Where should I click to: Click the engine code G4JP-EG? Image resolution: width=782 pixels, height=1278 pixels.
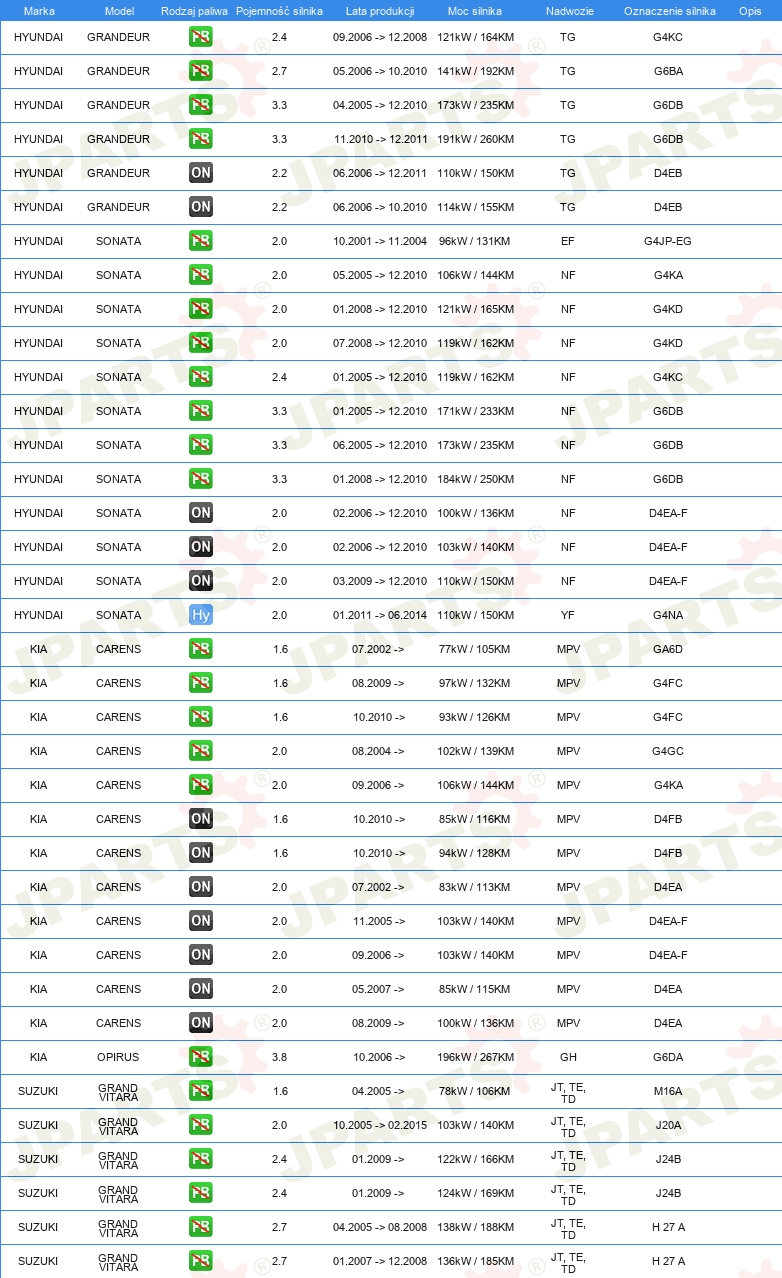[668, 241]
